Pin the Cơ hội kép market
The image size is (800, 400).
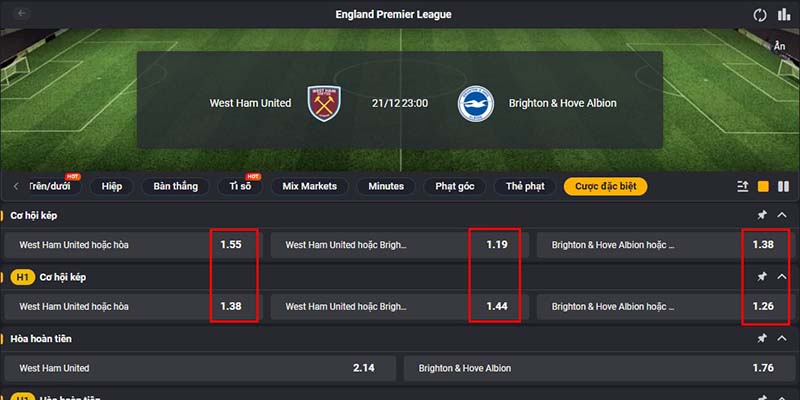click(x=762, y=215)
